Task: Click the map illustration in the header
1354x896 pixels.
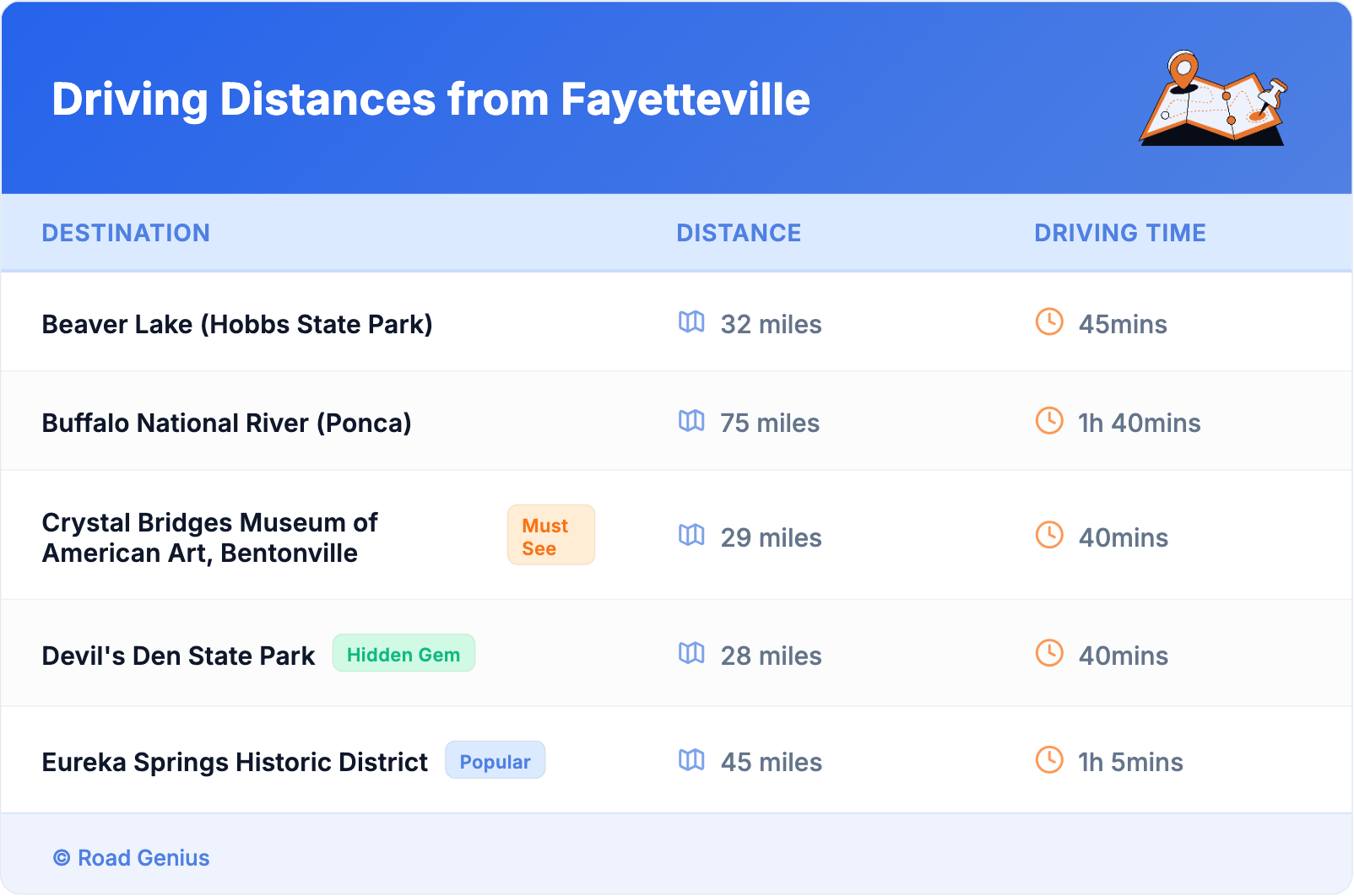Action: tap(1213, 99)
